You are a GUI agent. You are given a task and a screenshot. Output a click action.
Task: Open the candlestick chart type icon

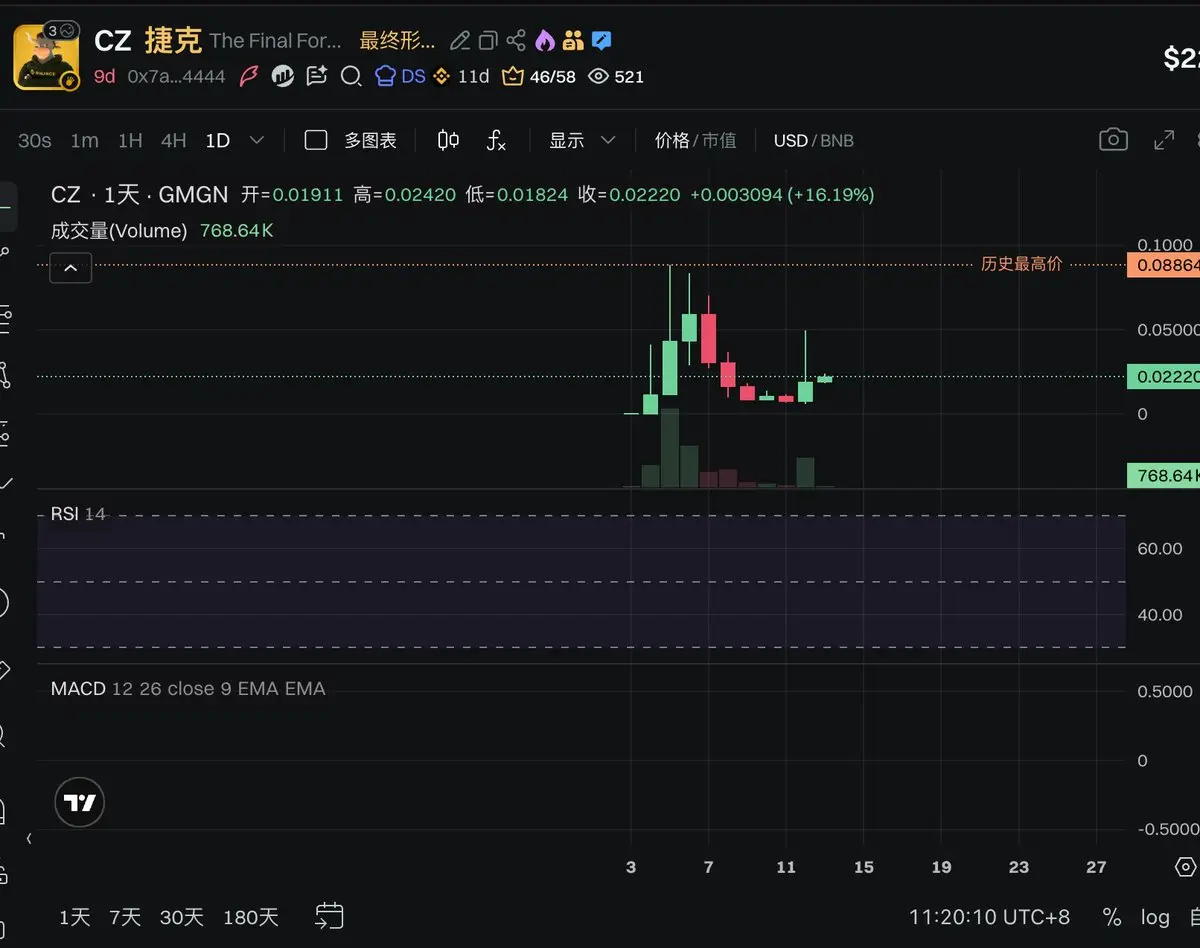(448, 141)
